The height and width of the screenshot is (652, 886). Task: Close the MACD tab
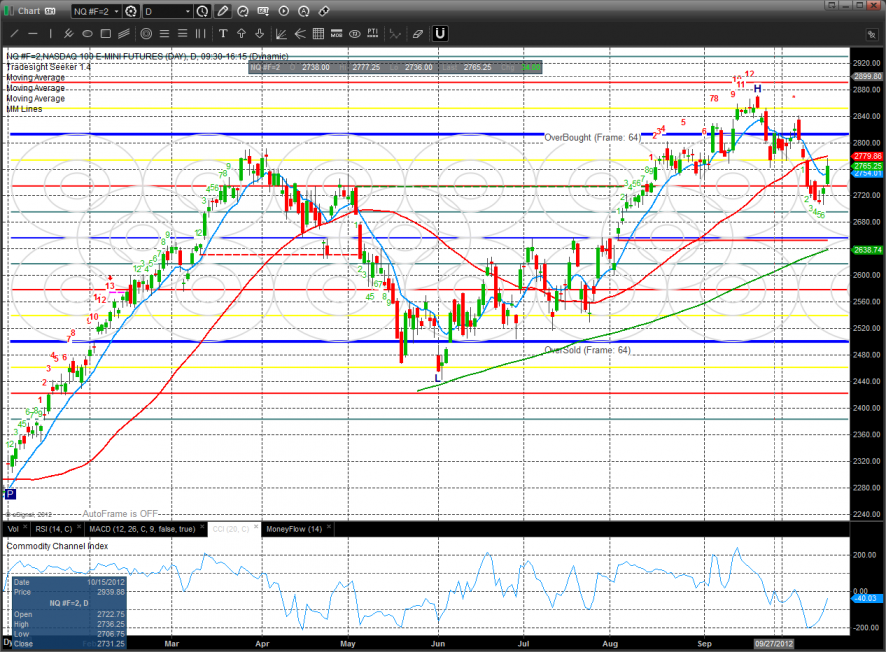coord(202,527)
